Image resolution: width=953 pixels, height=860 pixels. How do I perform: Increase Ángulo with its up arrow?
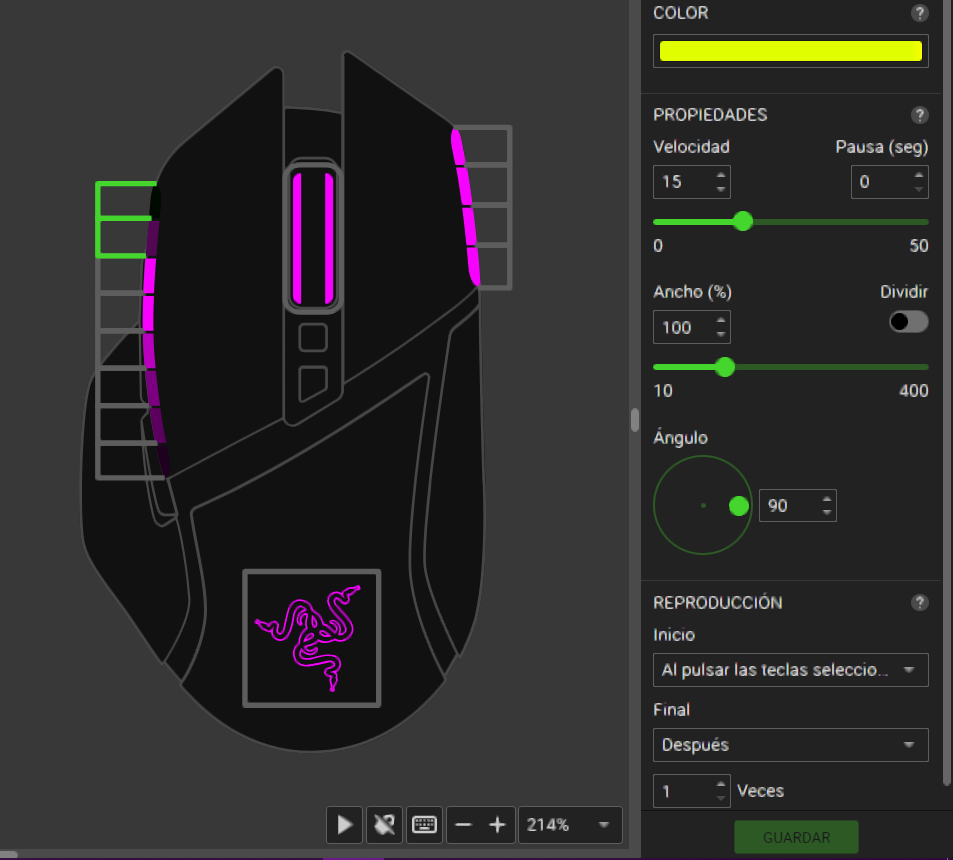827,500
